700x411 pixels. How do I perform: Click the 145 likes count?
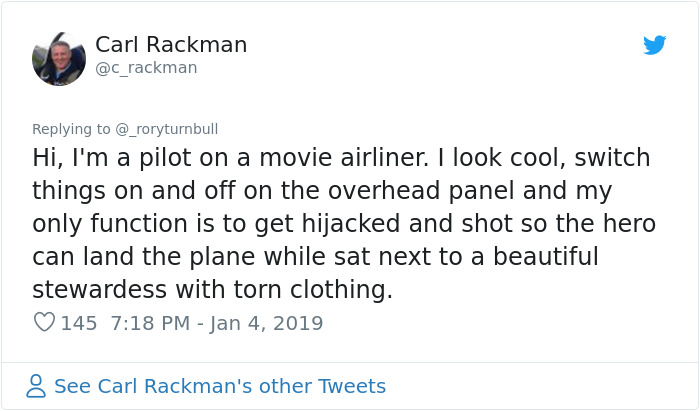pyautogui.click(x=79, y=323)
